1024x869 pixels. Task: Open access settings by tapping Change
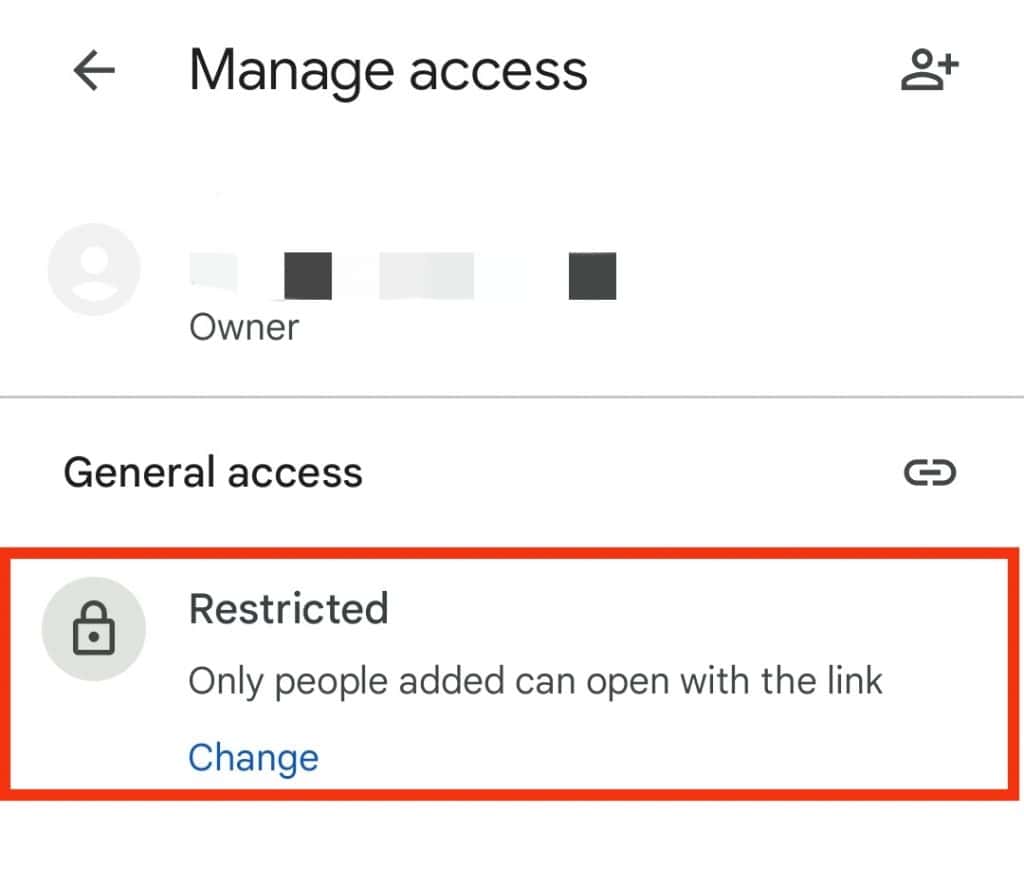pyautogui.click(x=253, y=757)
